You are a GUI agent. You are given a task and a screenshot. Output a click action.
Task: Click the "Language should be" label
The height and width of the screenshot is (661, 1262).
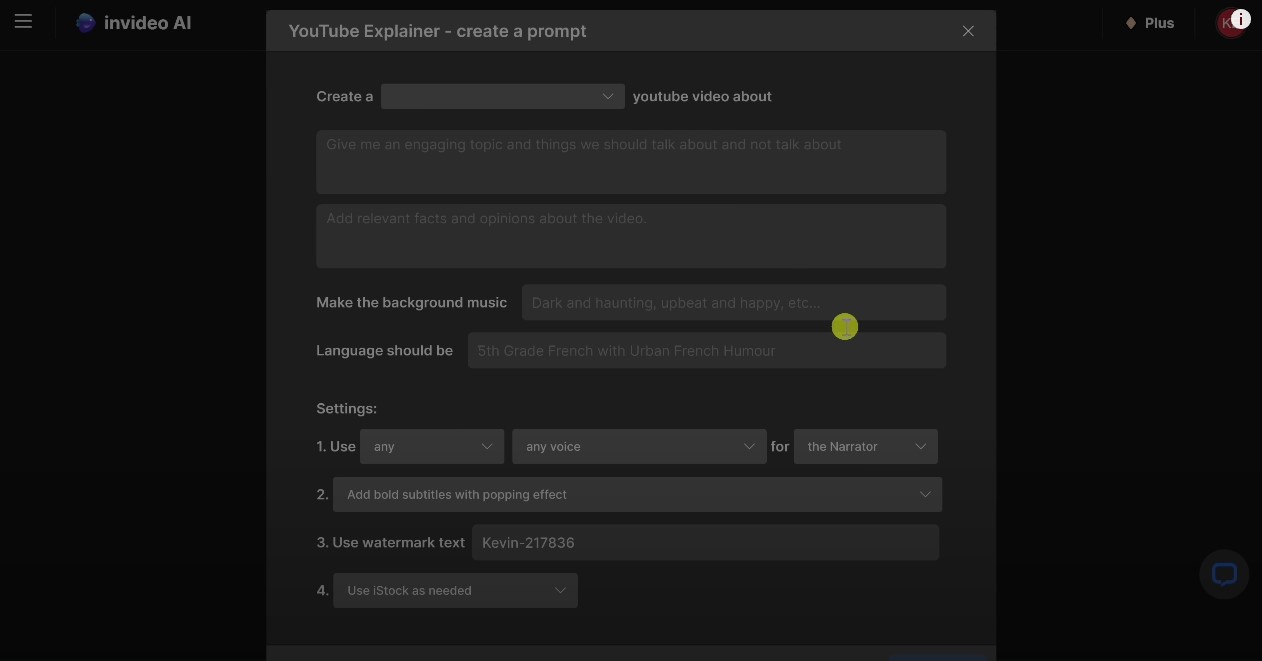click(384, 350)
